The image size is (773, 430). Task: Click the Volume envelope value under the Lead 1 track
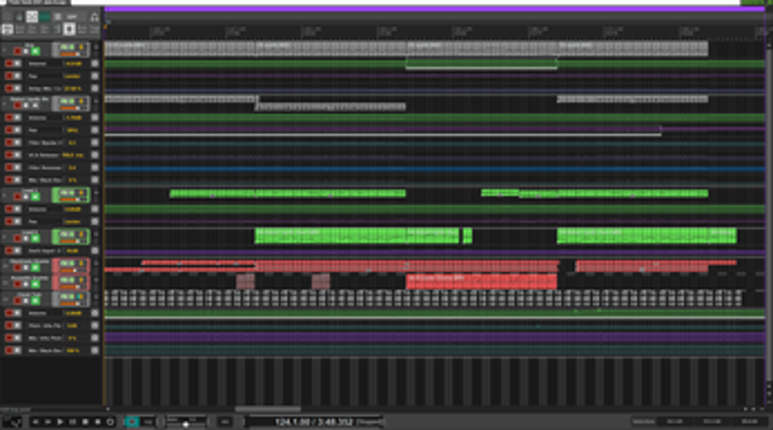coord(73,209)
